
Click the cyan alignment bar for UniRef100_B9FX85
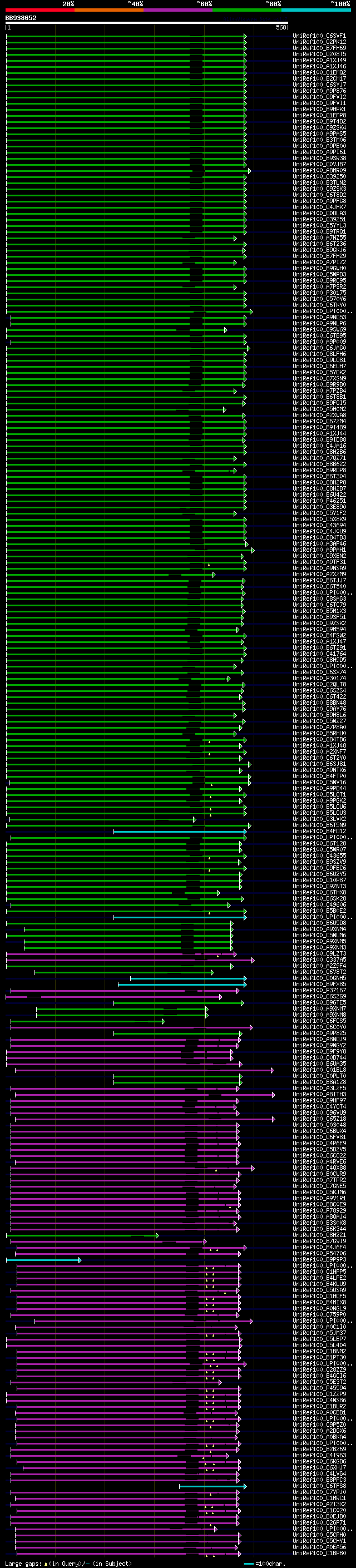tap(182, 985)
